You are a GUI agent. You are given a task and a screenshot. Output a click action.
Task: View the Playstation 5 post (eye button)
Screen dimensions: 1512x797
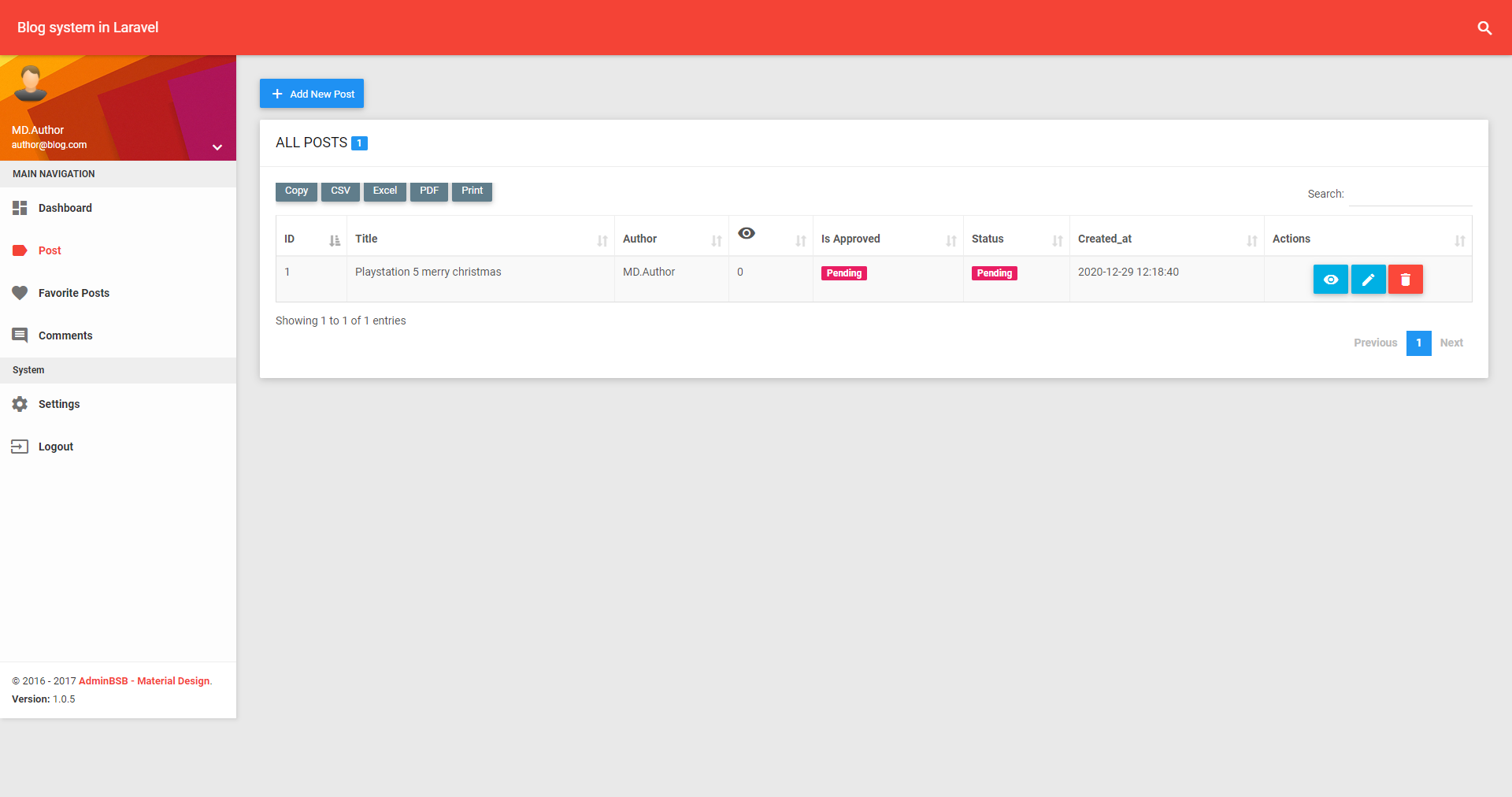[1331, 280]
